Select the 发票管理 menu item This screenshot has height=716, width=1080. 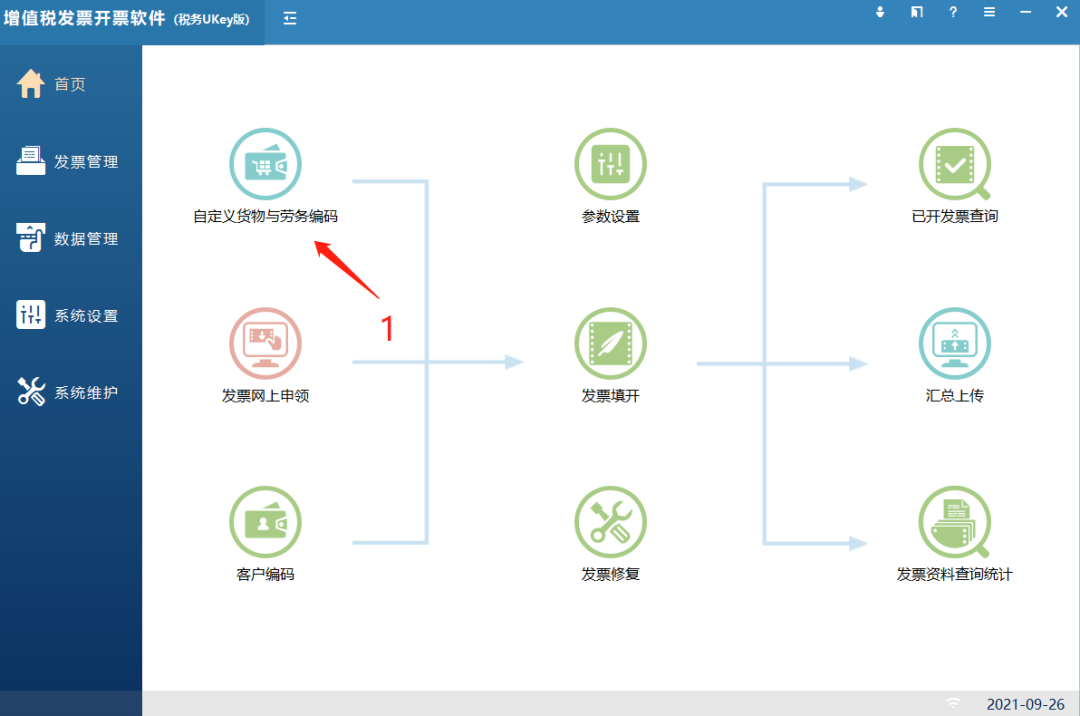pos(86,162)
